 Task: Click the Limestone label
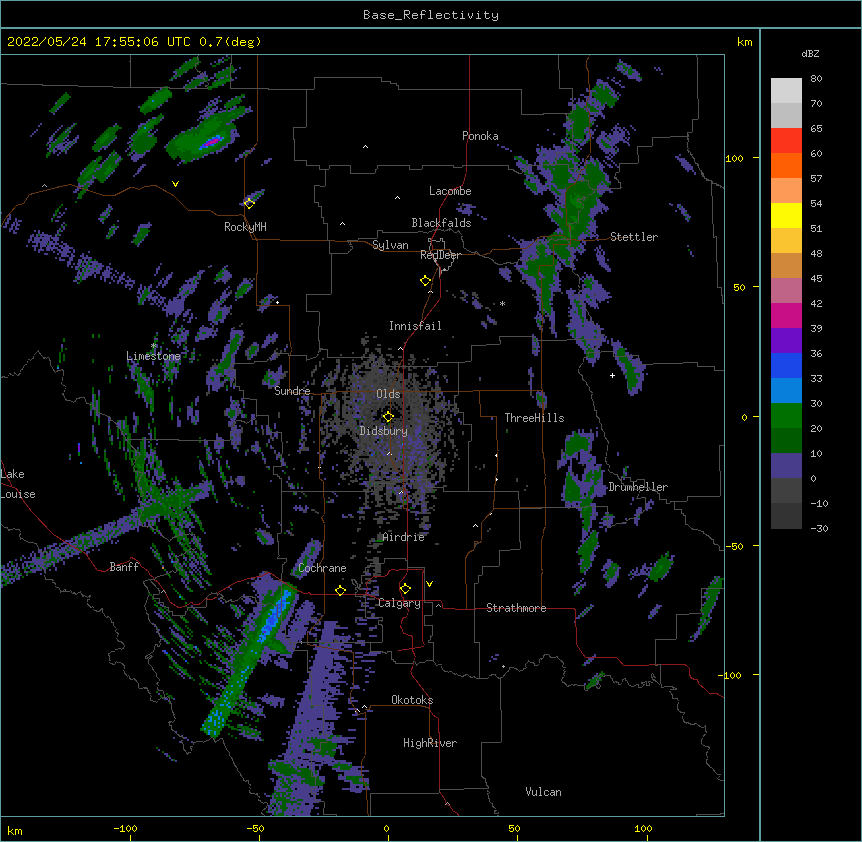tap(153, 356)
